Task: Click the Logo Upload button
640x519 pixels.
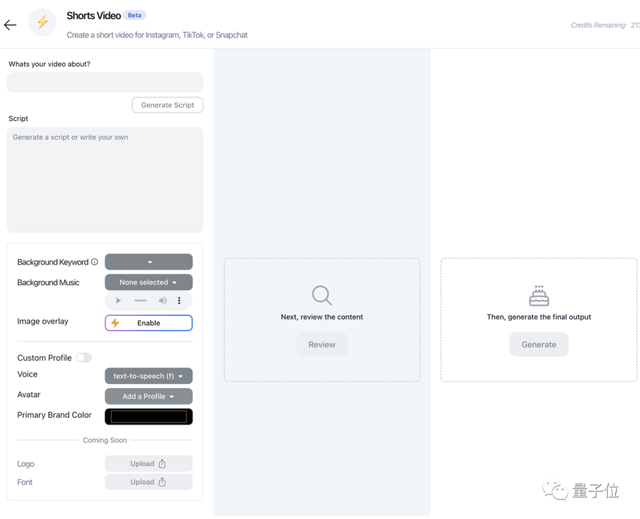Action: click(148, 463)
